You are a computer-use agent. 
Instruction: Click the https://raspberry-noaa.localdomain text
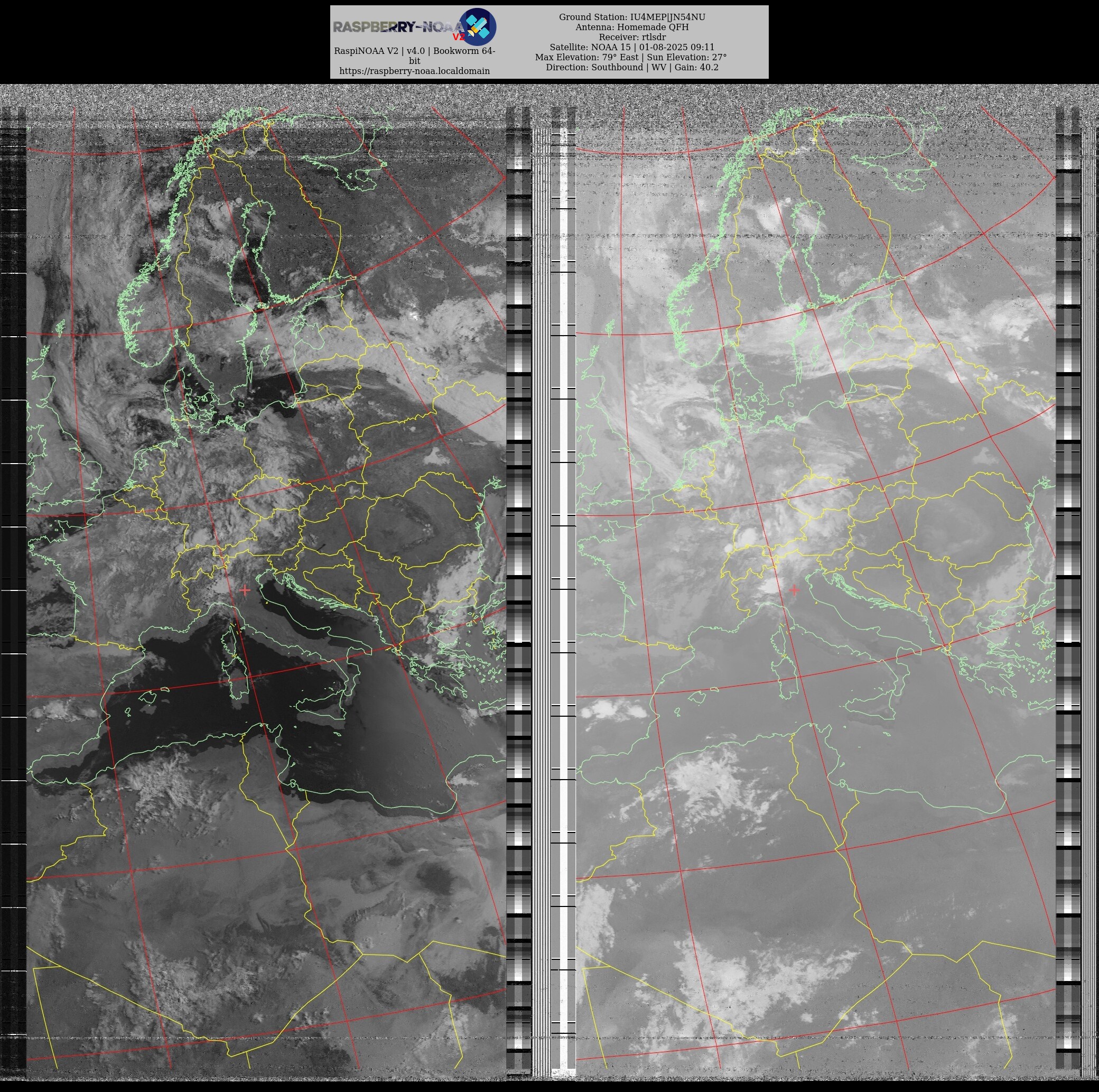point(414,71)
